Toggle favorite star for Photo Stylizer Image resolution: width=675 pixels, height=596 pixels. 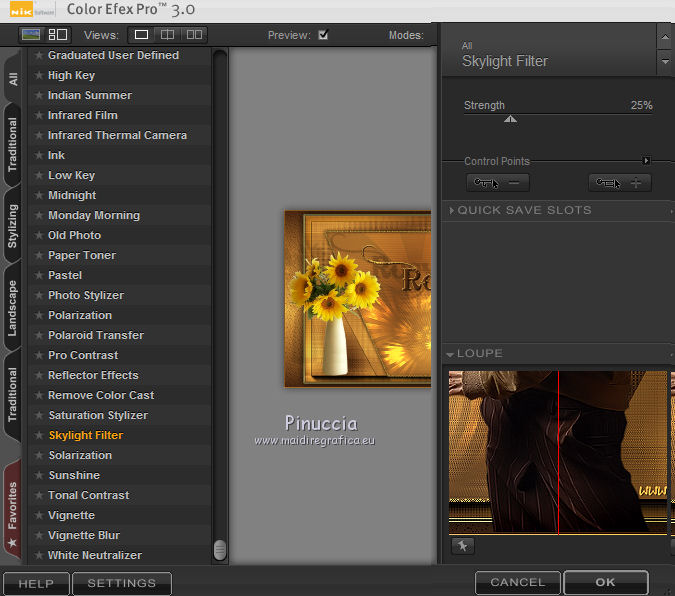point(39,295)
